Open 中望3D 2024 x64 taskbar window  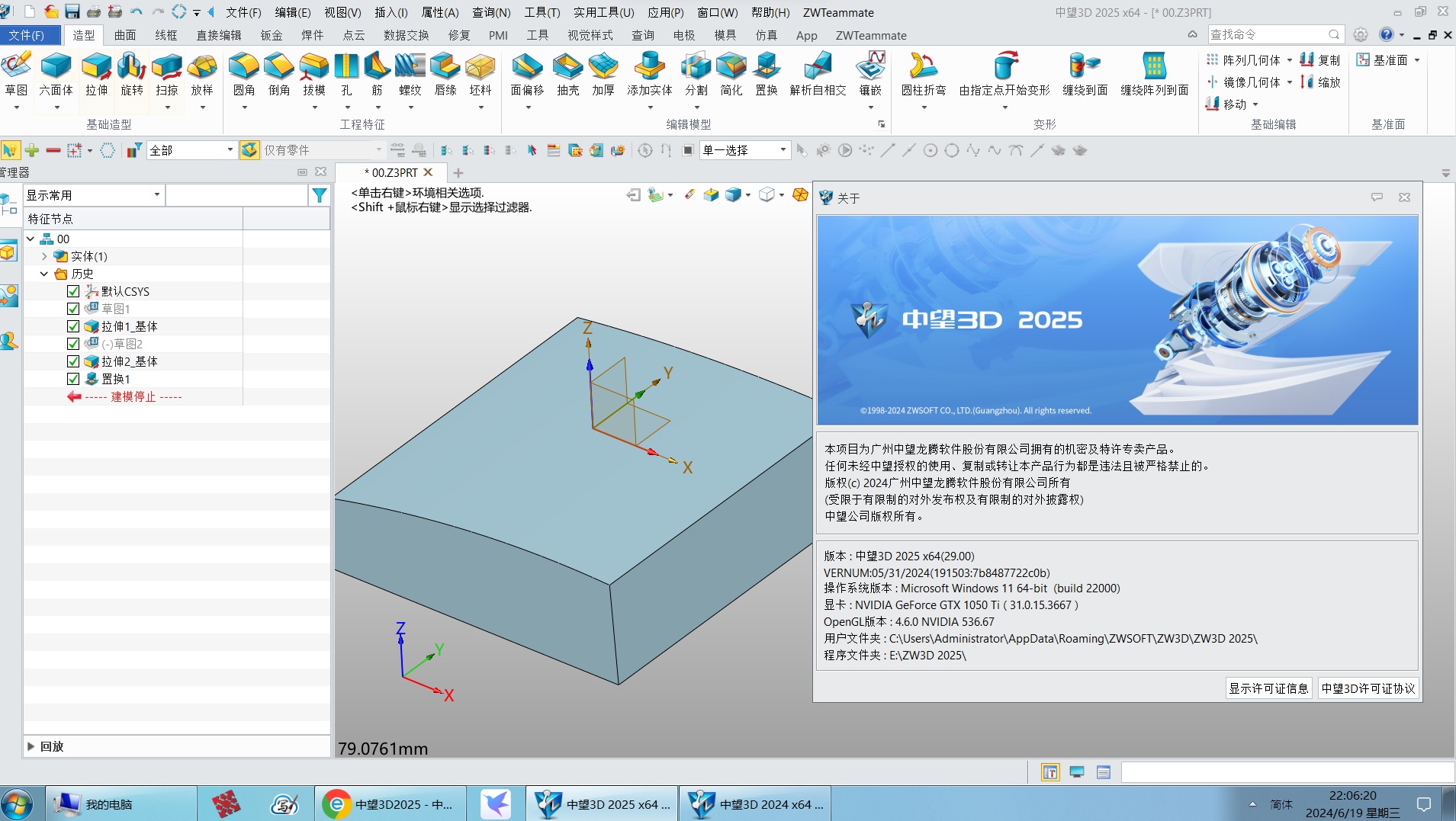point(756,804)
